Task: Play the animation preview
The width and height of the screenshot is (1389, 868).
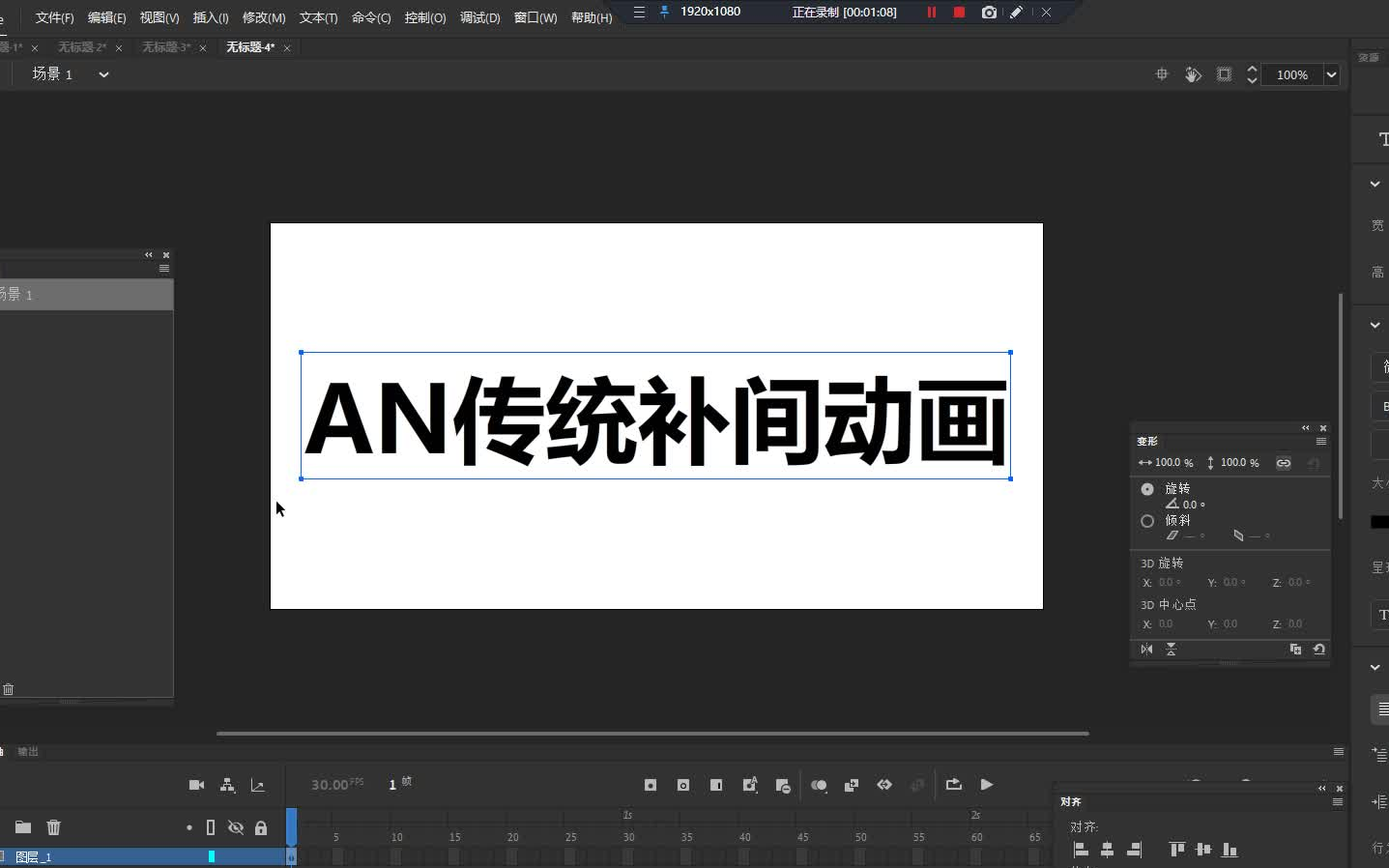Action: 986,785
